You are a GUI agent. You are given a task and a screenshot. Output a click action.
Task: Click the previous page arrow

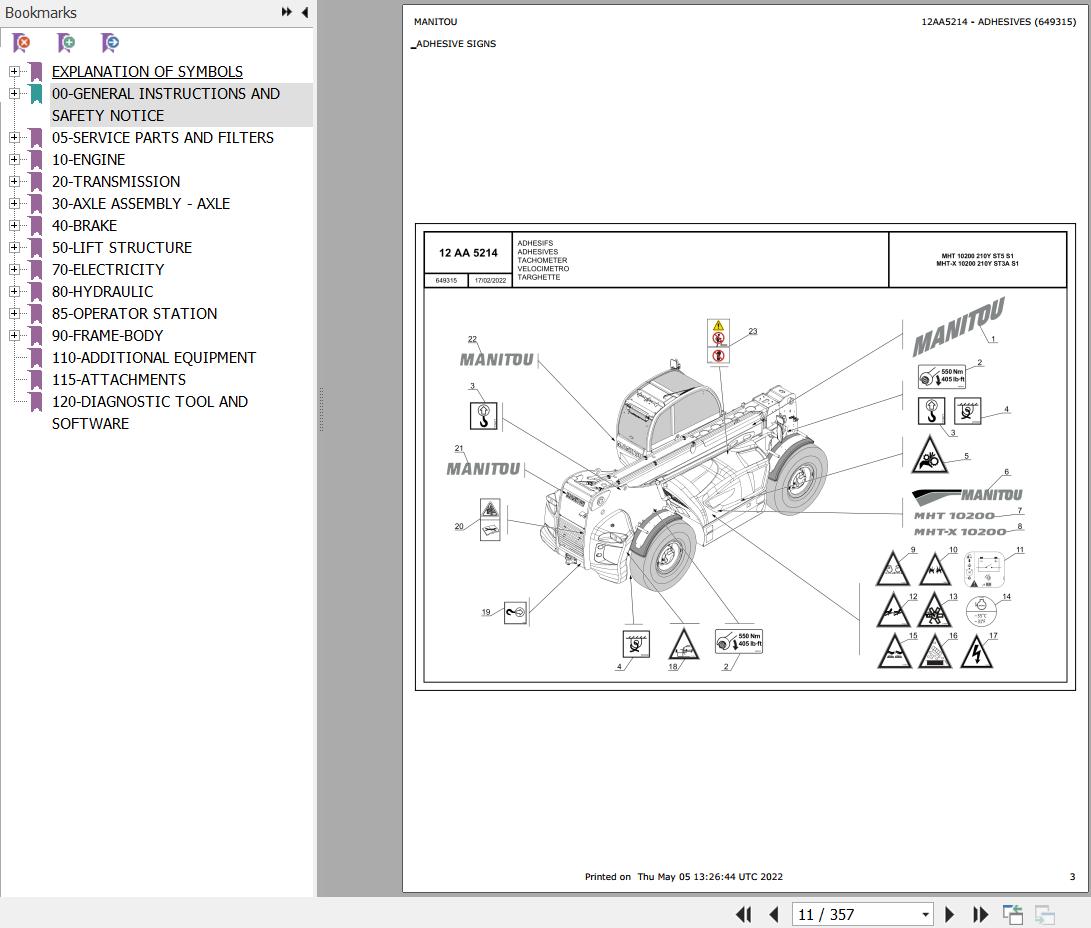[x=772, y=914]
